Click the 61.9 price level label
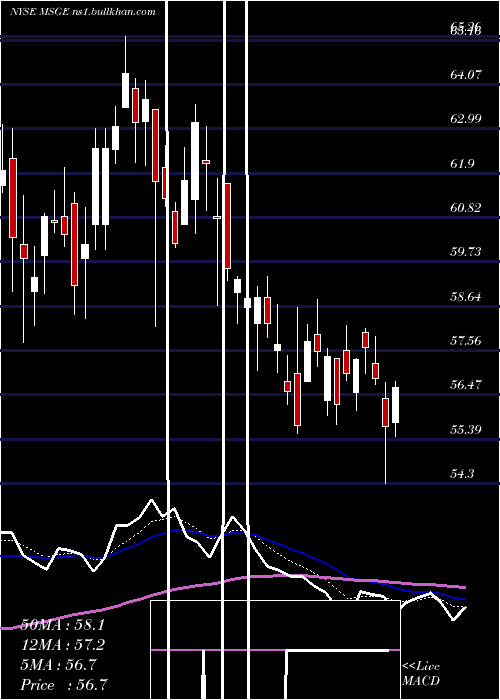Image resolution: width=500 pixels, height=700 pixels. (462, 163)
